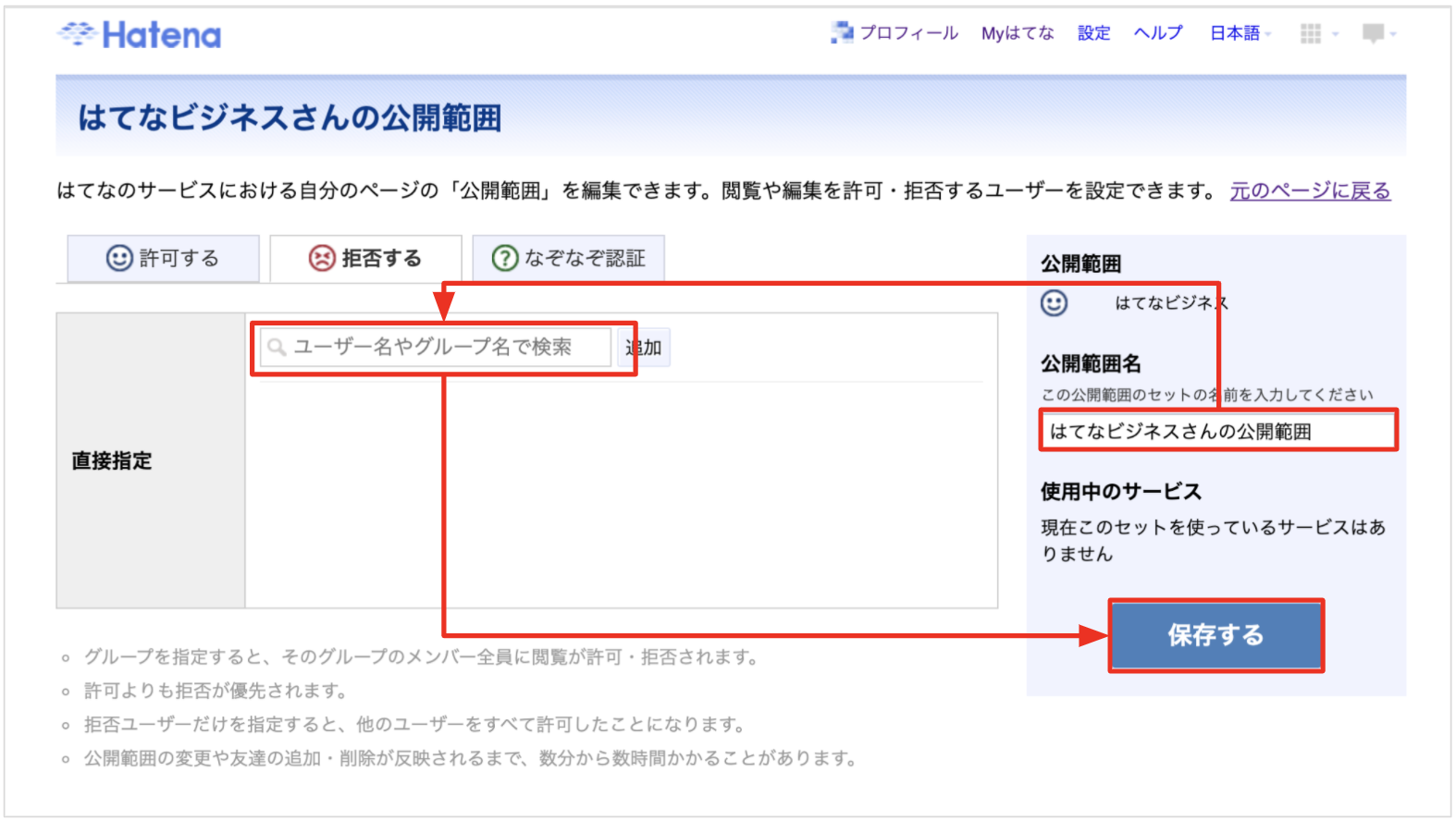Click the question mark icon on なぞなぞ認証
Screen dimensions: 1456x821
[504, 258]
